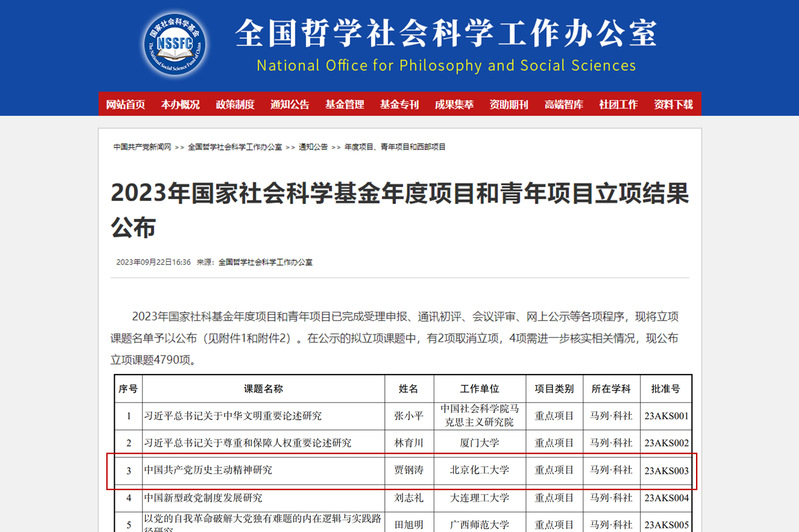Click the National Office for Philosophy subtitle

pos(446,65)
